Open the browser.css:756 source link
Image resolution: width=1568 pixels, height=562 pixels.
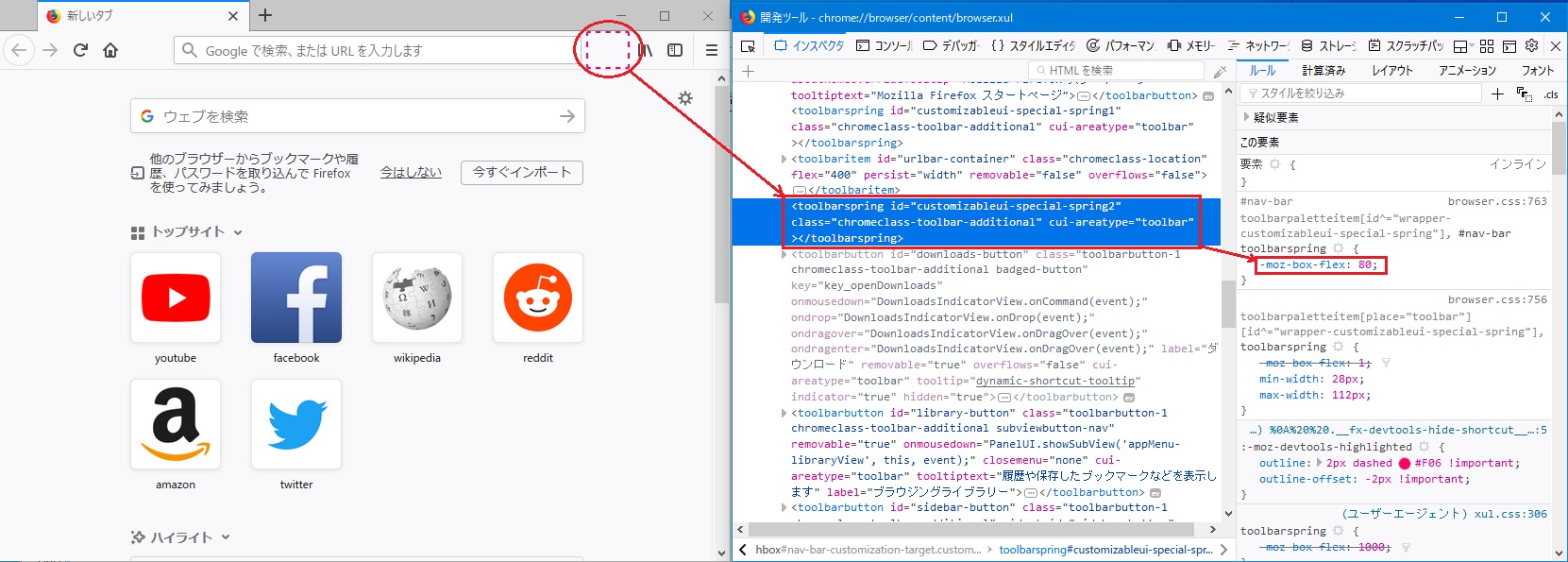pos(1497,300)
